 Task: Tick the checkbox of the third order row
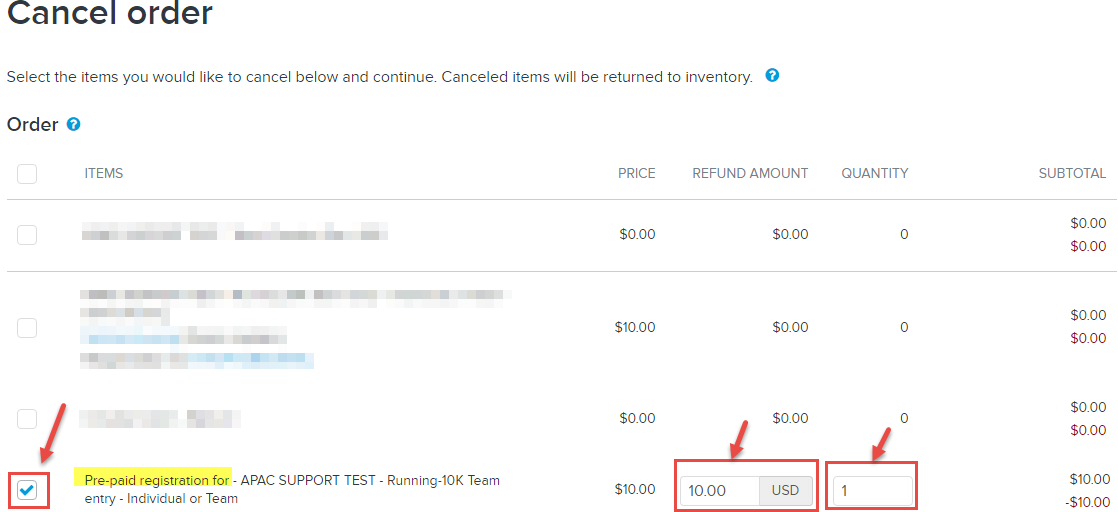(x=27, y=419)
